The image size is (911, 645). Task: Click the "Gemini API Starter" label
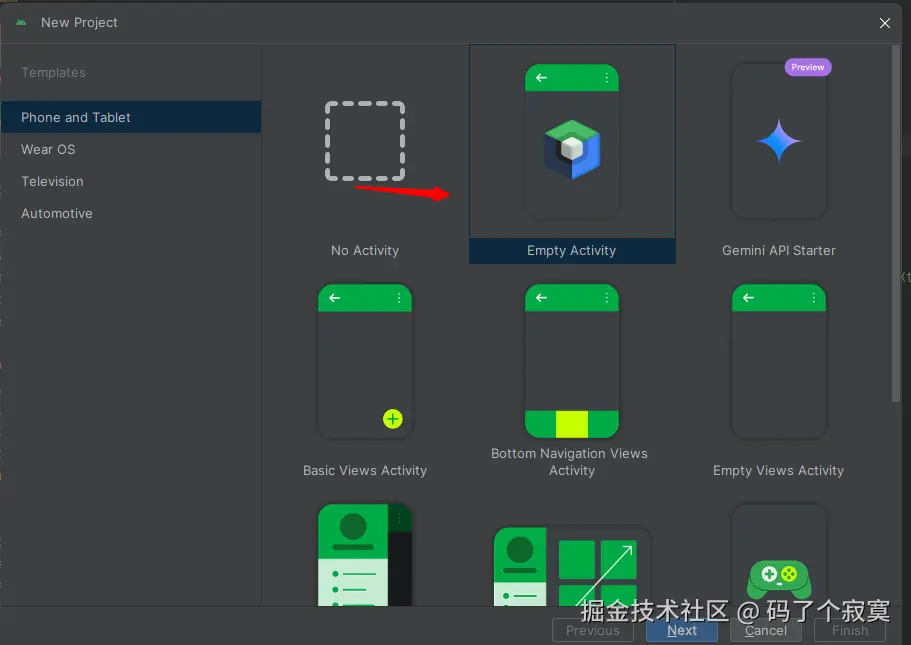pos(779,250)
